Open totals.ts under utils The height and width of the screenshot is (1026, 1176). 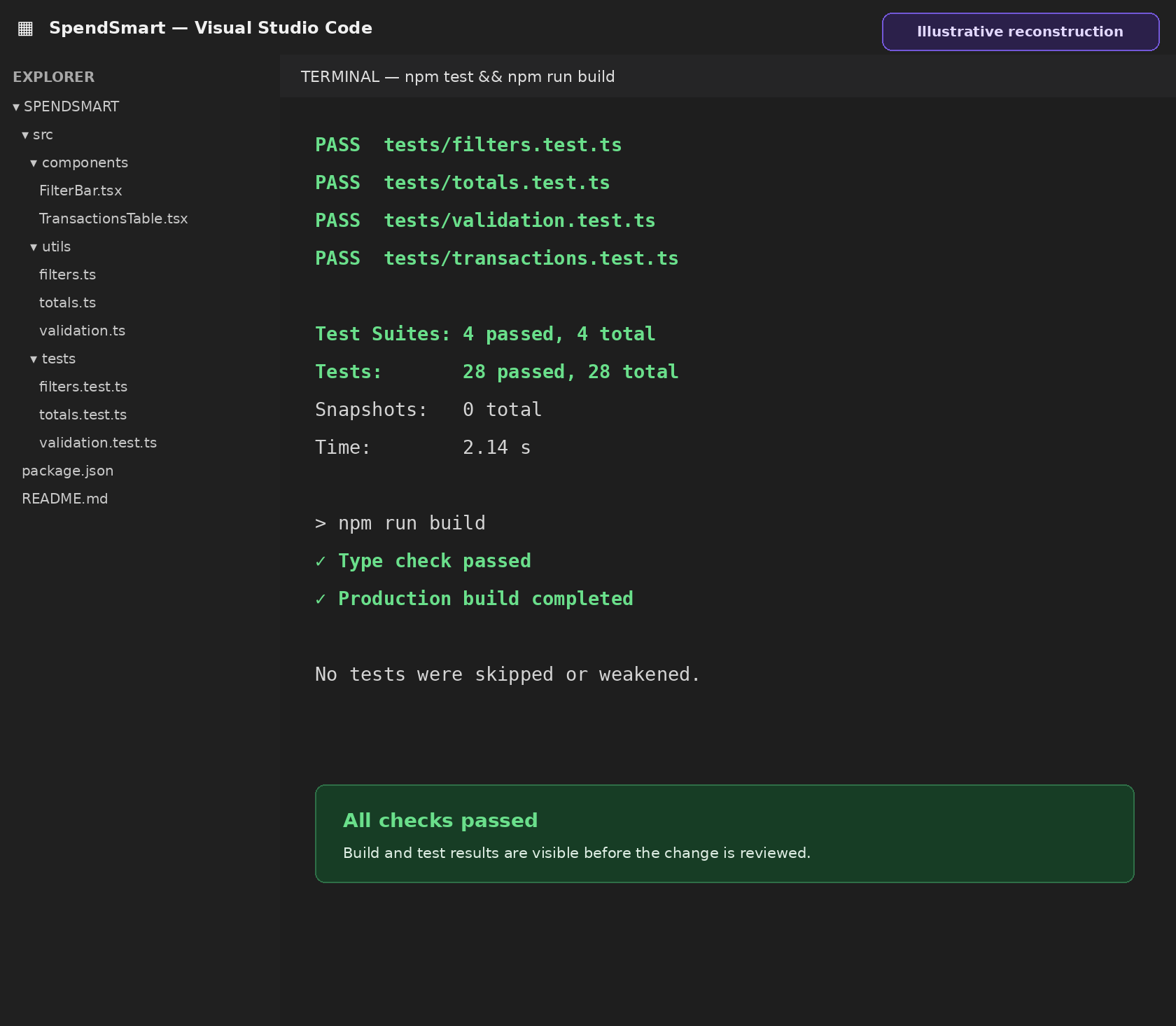67,303
